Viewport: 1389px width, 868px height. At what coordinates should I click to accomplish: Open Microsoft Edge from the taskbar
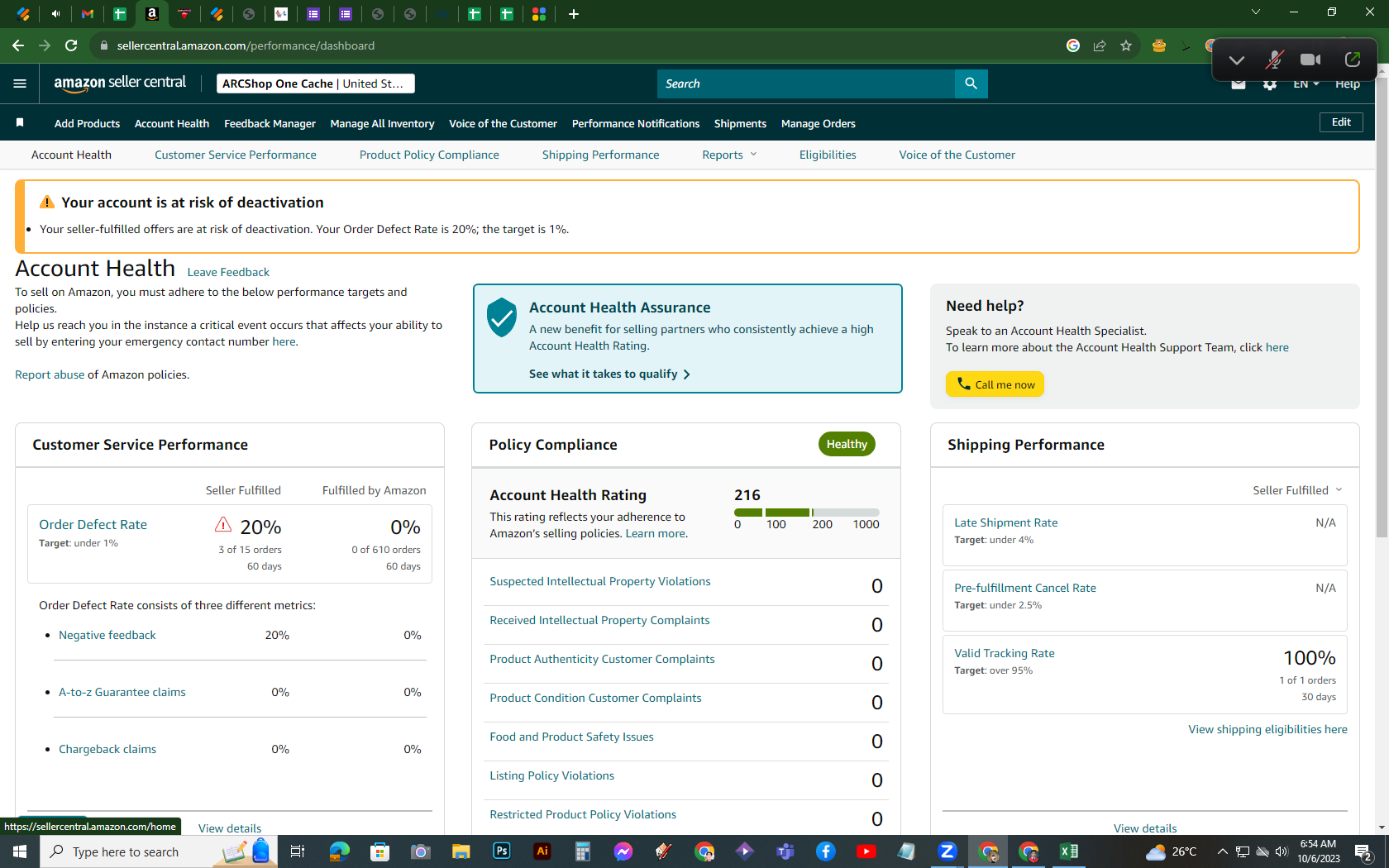[340, 851]
